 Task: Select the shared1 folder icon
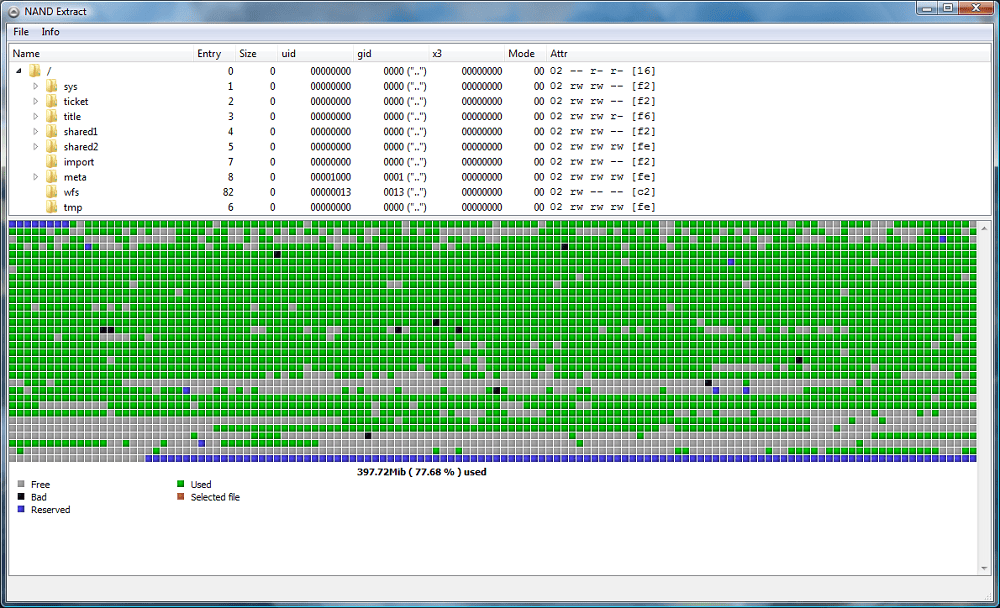[51, 131]
